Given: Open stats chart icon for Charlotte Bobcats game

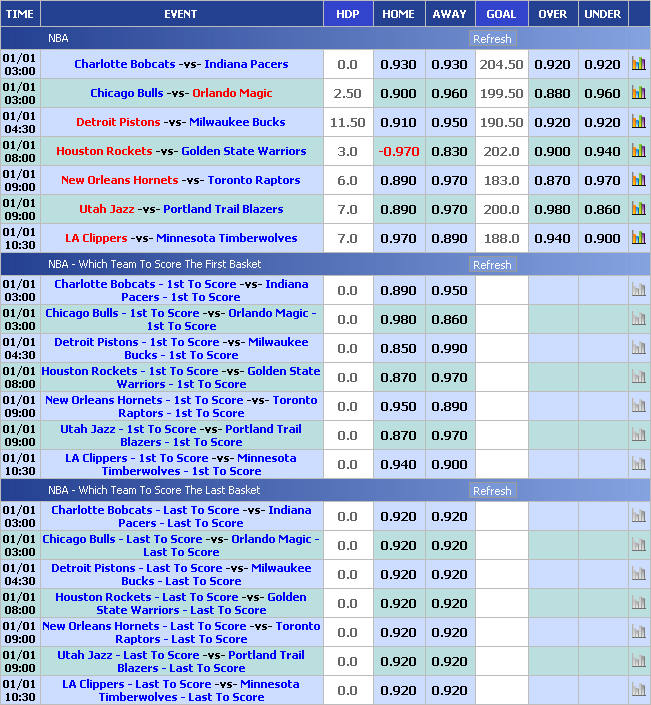Looking at the screenshot, I should click(x=638, y=64).
